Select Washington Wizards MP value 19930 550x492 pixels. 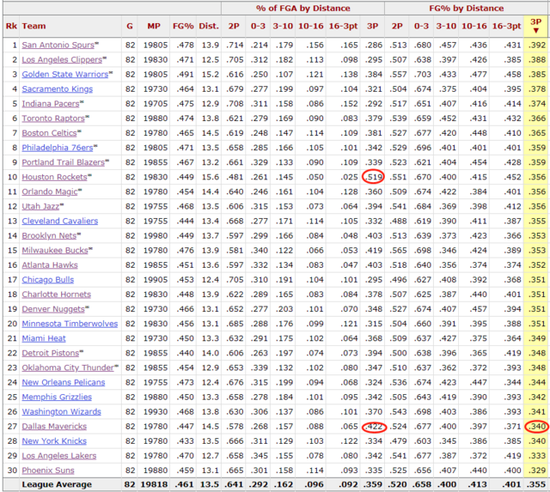coord(155,412)
